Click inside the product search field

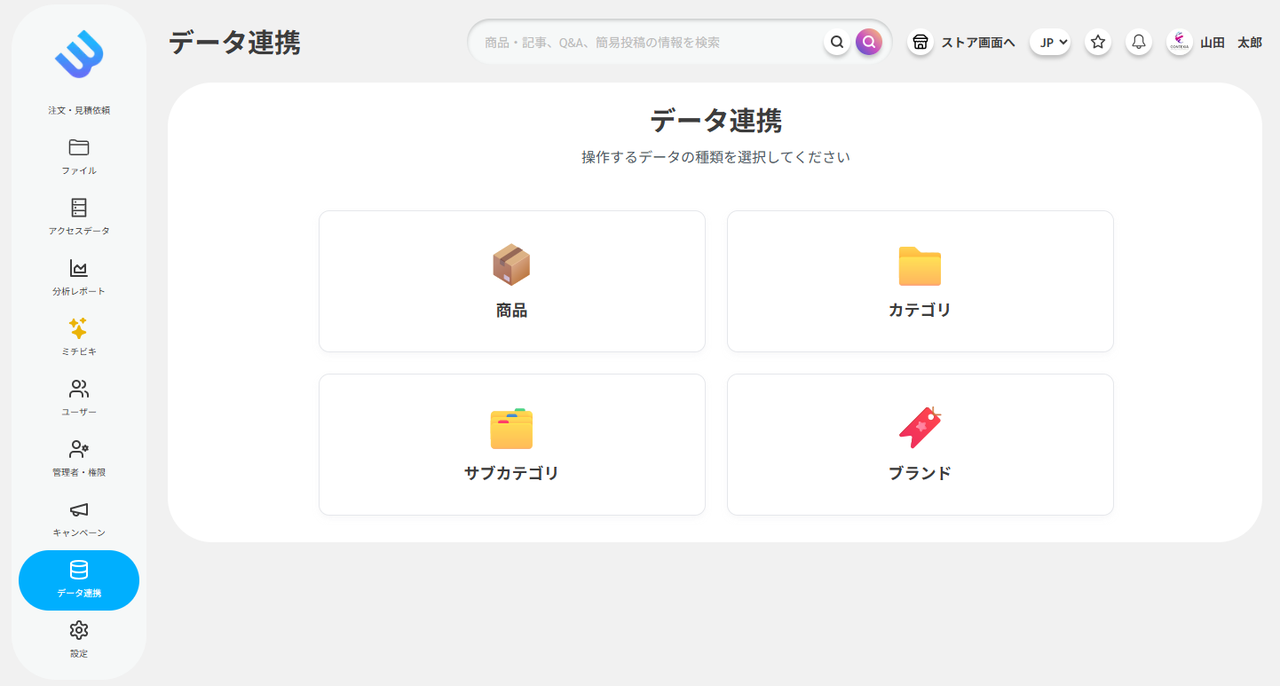pyautogui.click(x=650, y=41)
